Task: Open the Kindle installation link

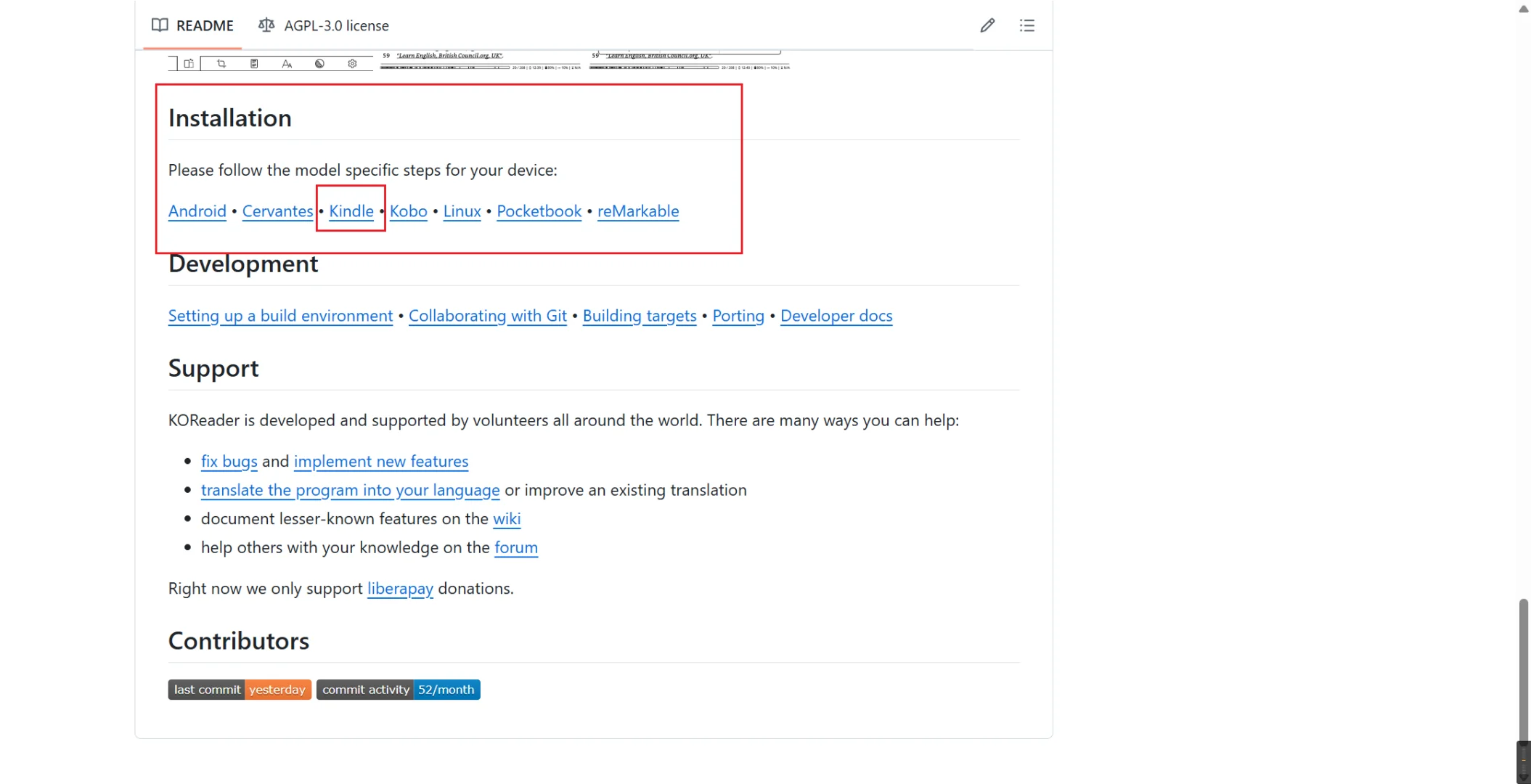Action: [x=351, y=211]
